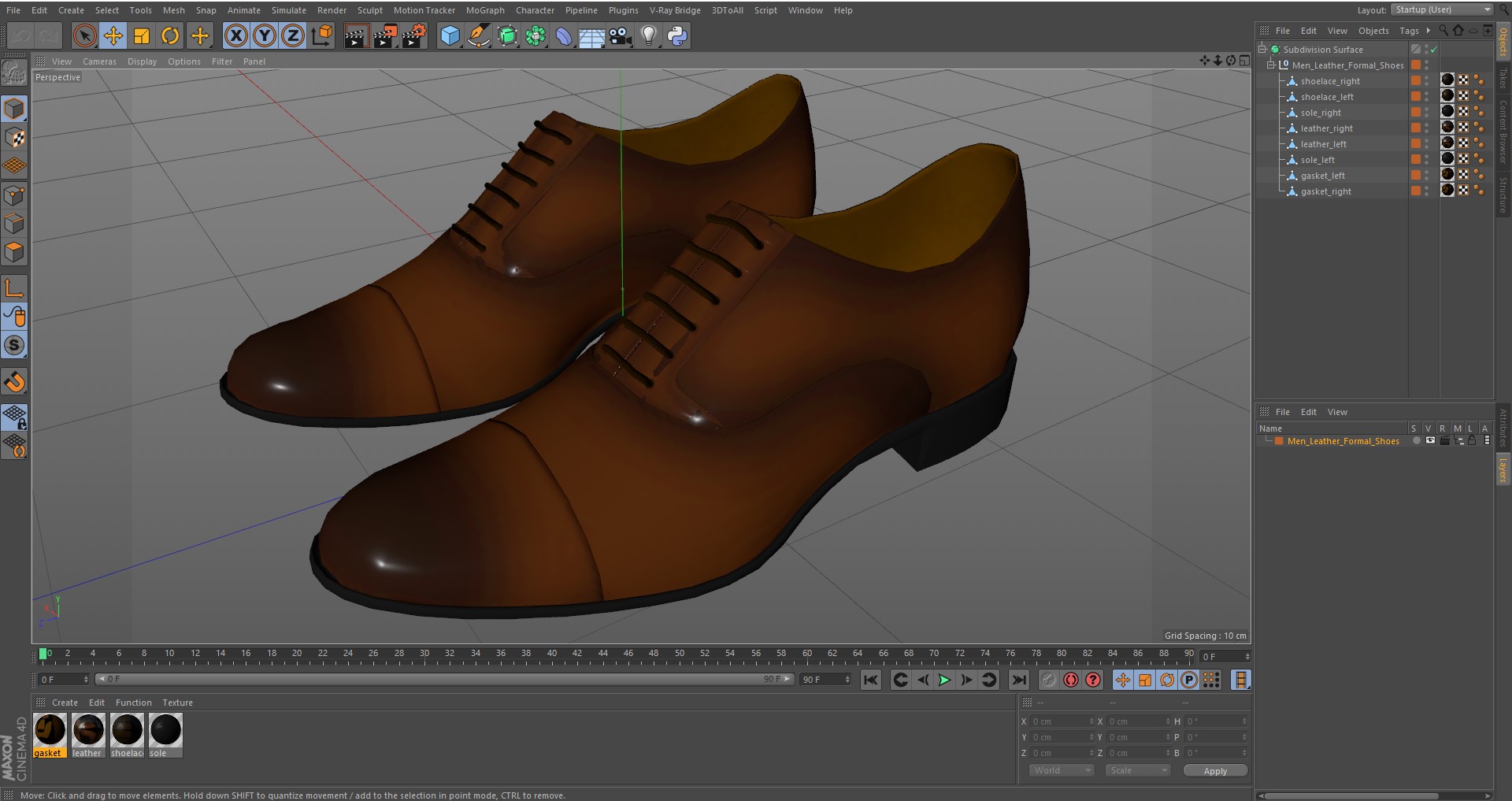Add a camera object
1512x801 pixels.
pyautogui.click(x=621, y=35)
